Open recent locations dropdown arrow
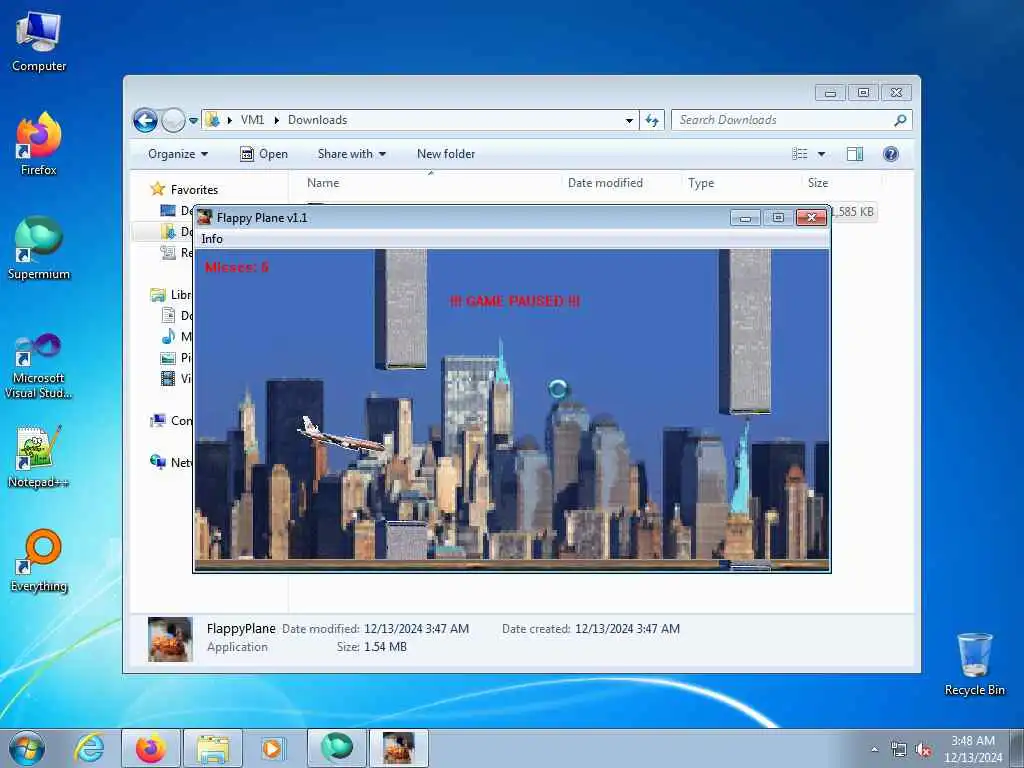Screen dimensions: 1024x768 (193, 121)
